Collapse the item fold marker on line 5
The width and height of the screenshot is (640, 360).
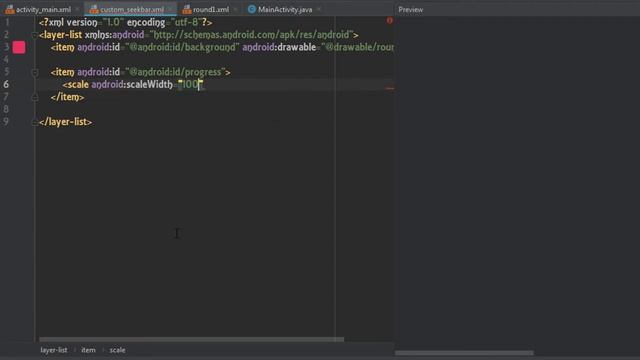(x=35, y=73)
